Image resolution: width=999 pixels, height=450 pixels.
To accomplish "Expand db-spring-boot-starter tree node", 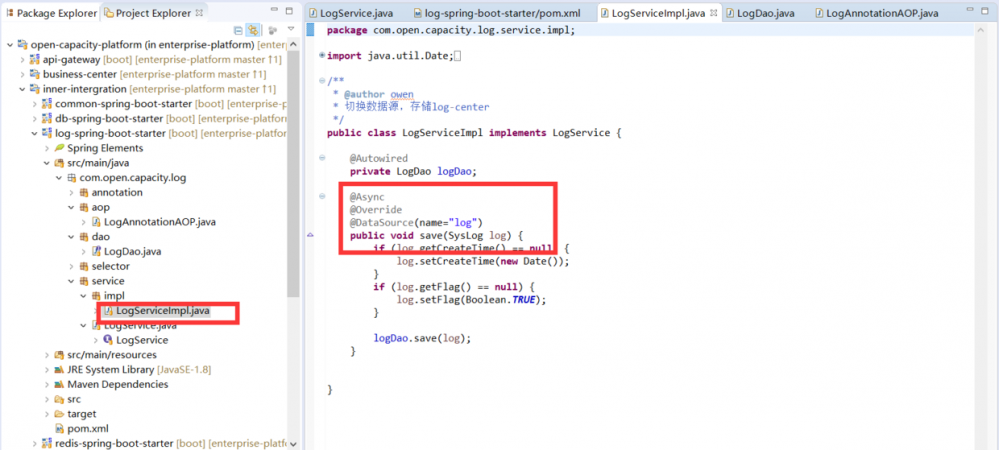I will pyautogui.click(x=34, y=119).
